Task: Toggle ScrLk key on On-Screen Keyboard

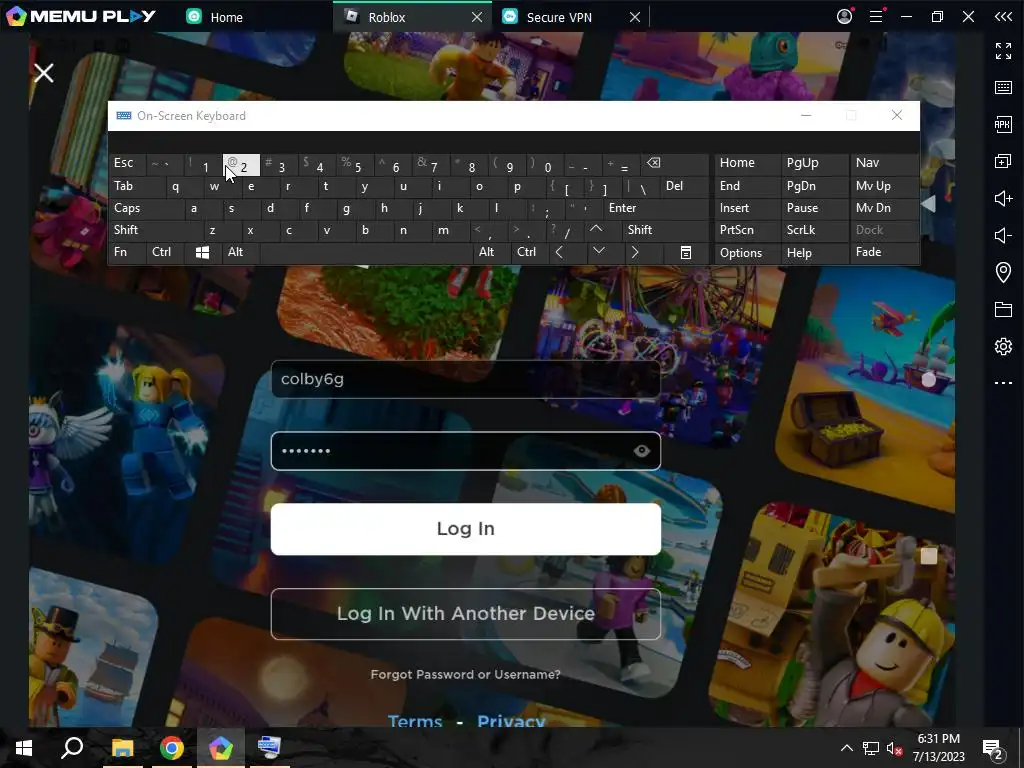Action: tap(814, 230)
